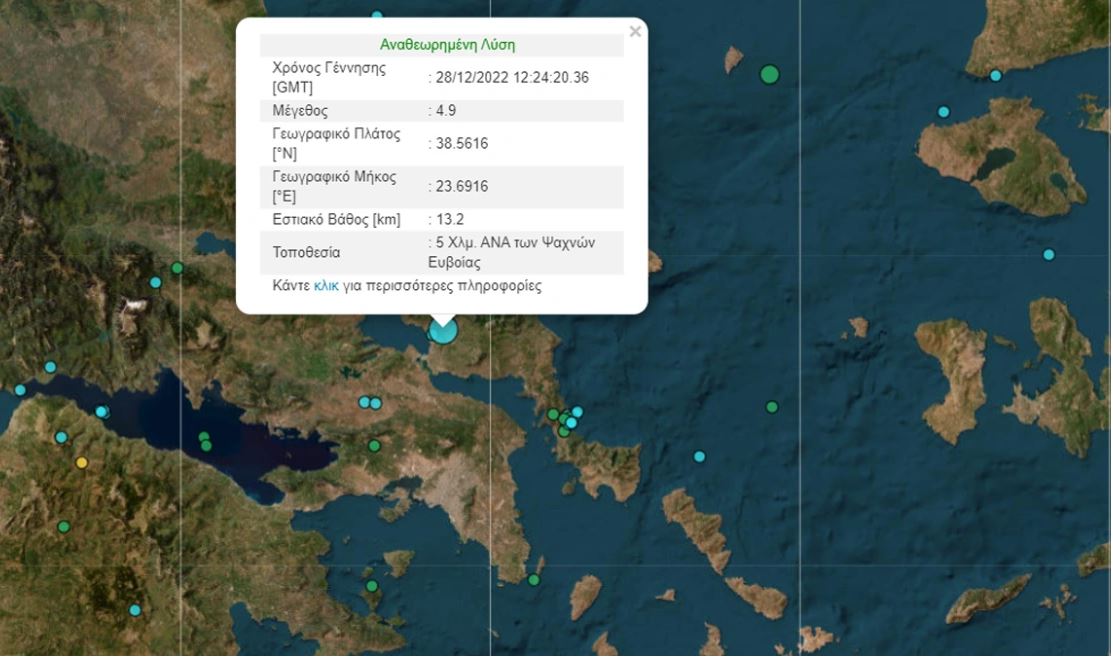Close the earthquake info popup
1113x658 pixels.
(x=635, y=32)
